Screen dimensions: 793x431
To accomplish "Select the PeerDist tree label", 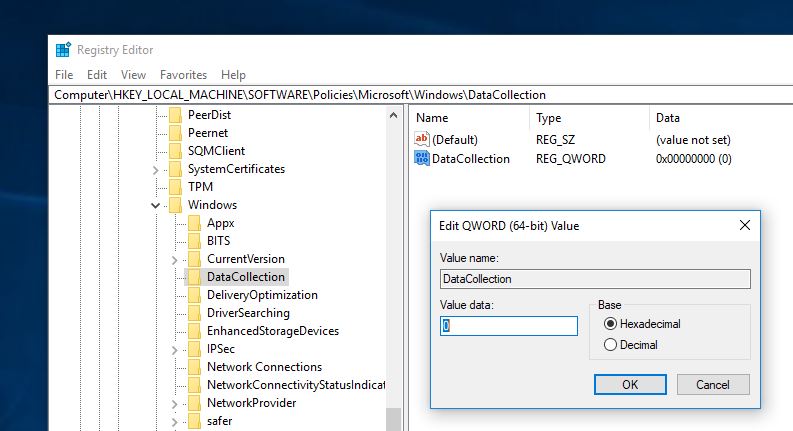I will pyautogui.click(x=209, y=115).
